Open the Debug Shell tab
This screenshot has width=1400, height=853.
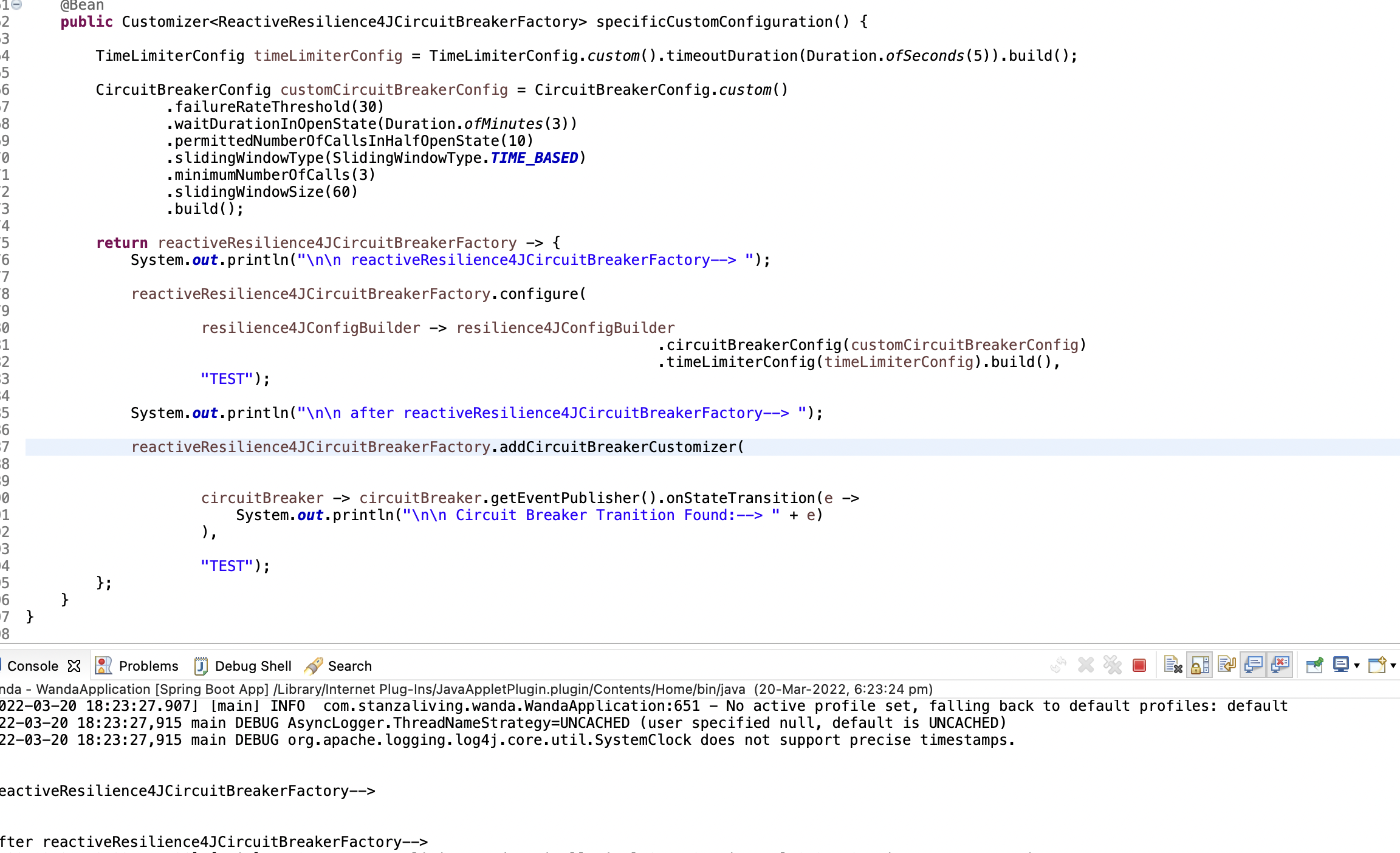click(x=253, y=666)
